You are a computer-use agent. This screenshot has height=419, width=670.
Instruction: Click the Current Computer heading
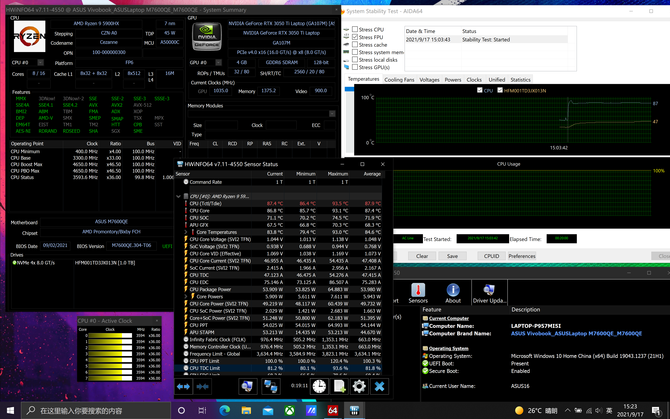pos(449,318)
